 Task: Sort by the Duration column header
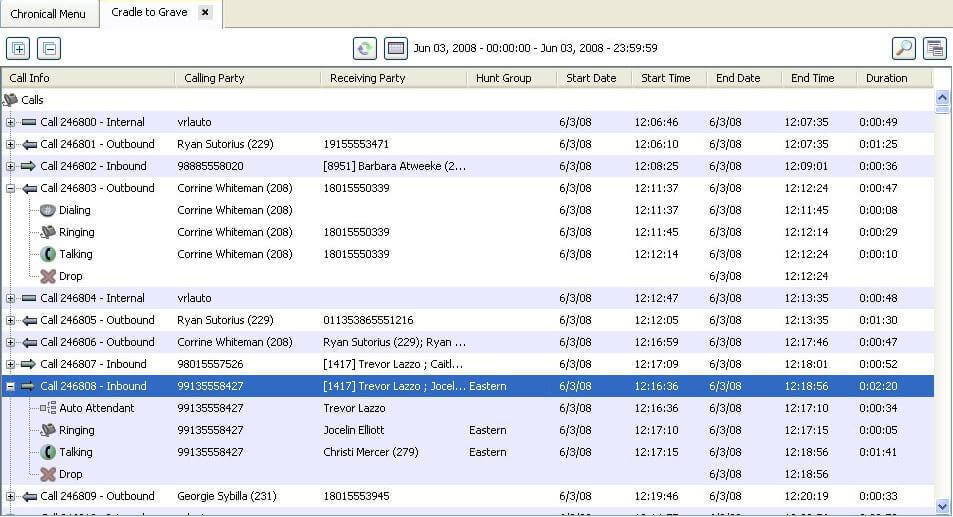(886, 78)
